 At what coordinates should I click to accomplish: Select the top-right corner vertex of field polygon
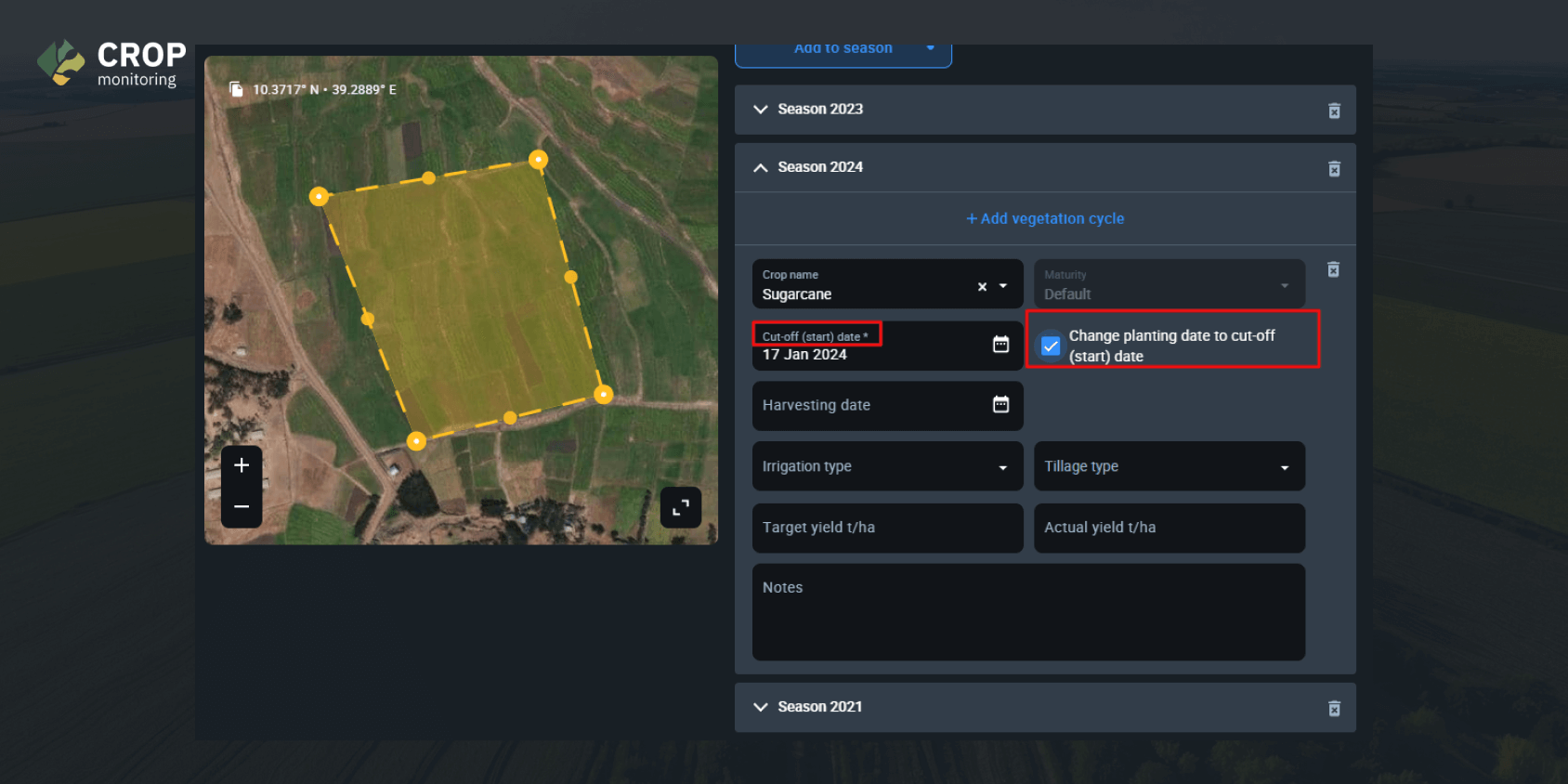(538, 160)
